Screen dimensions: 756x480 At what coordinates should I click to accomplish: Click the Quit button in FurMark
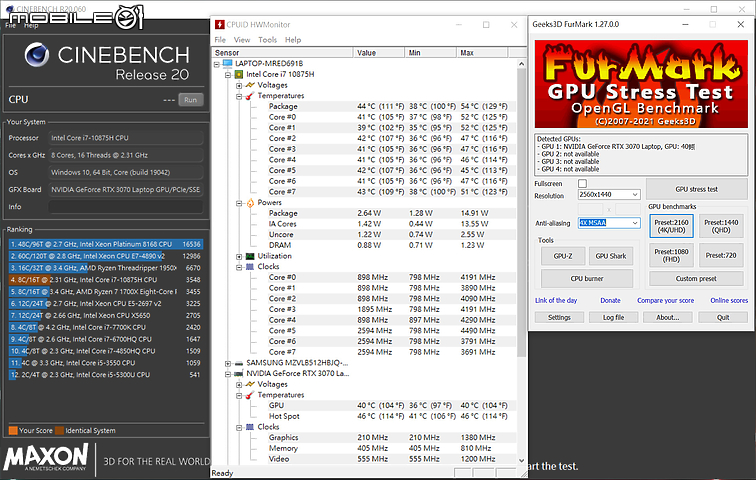(x=723, y=318)
